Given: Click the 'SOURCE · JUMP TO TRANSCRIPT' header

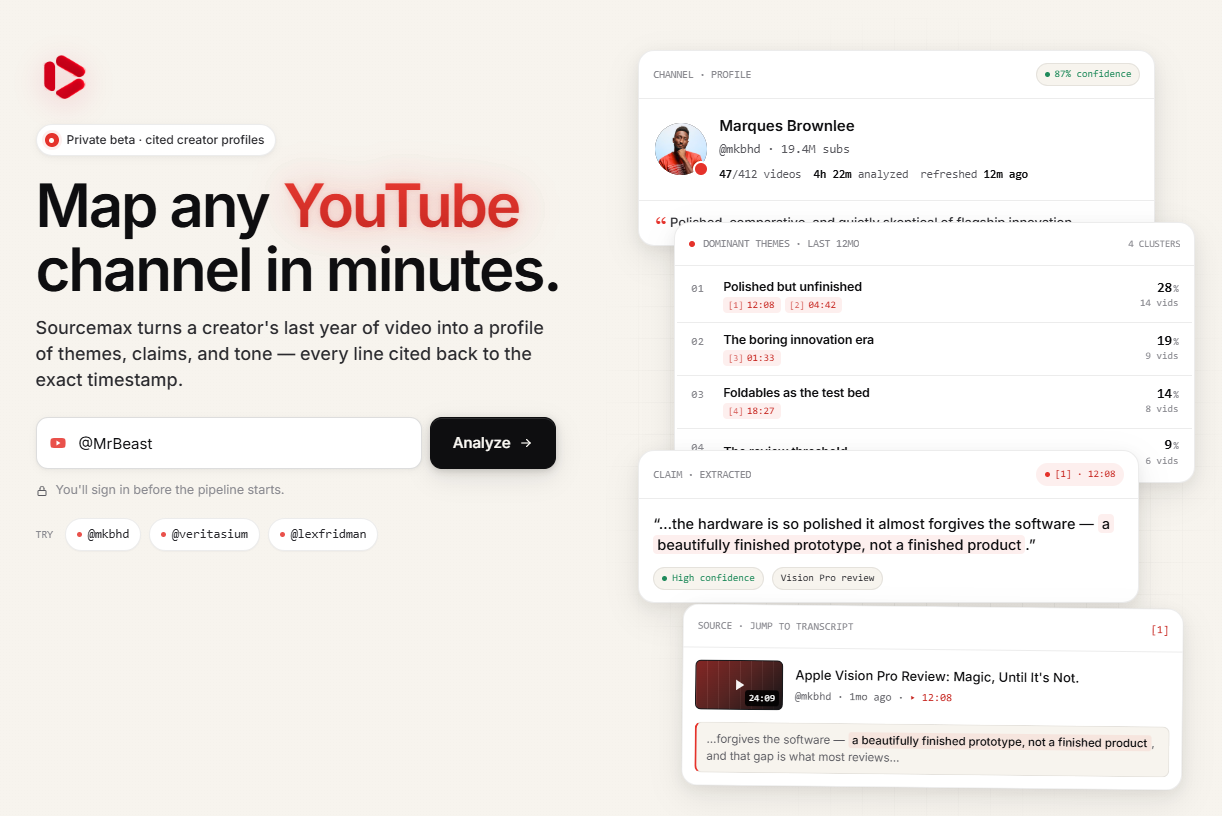Looking at the screenshot, I should click(x=775, y=626).
